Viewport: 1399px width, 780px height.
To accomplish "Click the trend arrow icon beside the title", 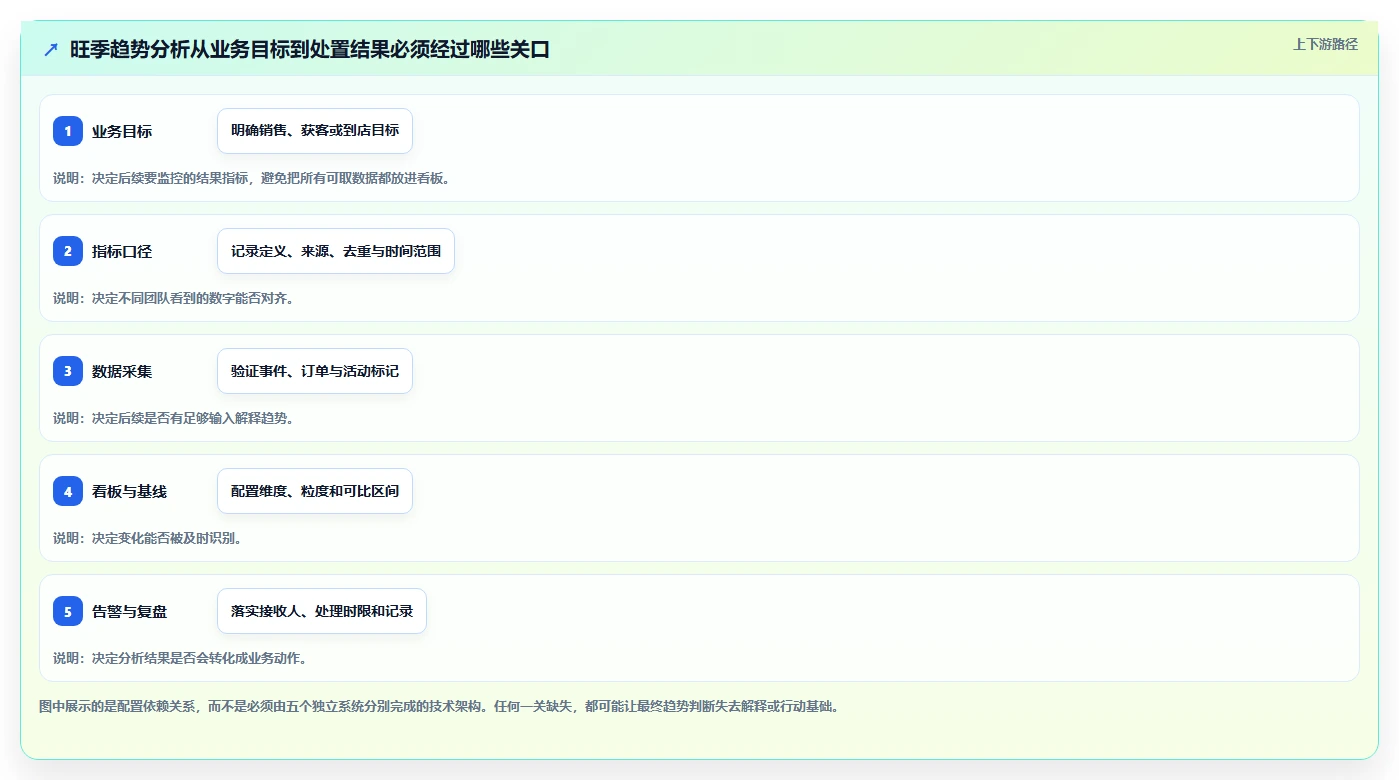I will 51,50.
